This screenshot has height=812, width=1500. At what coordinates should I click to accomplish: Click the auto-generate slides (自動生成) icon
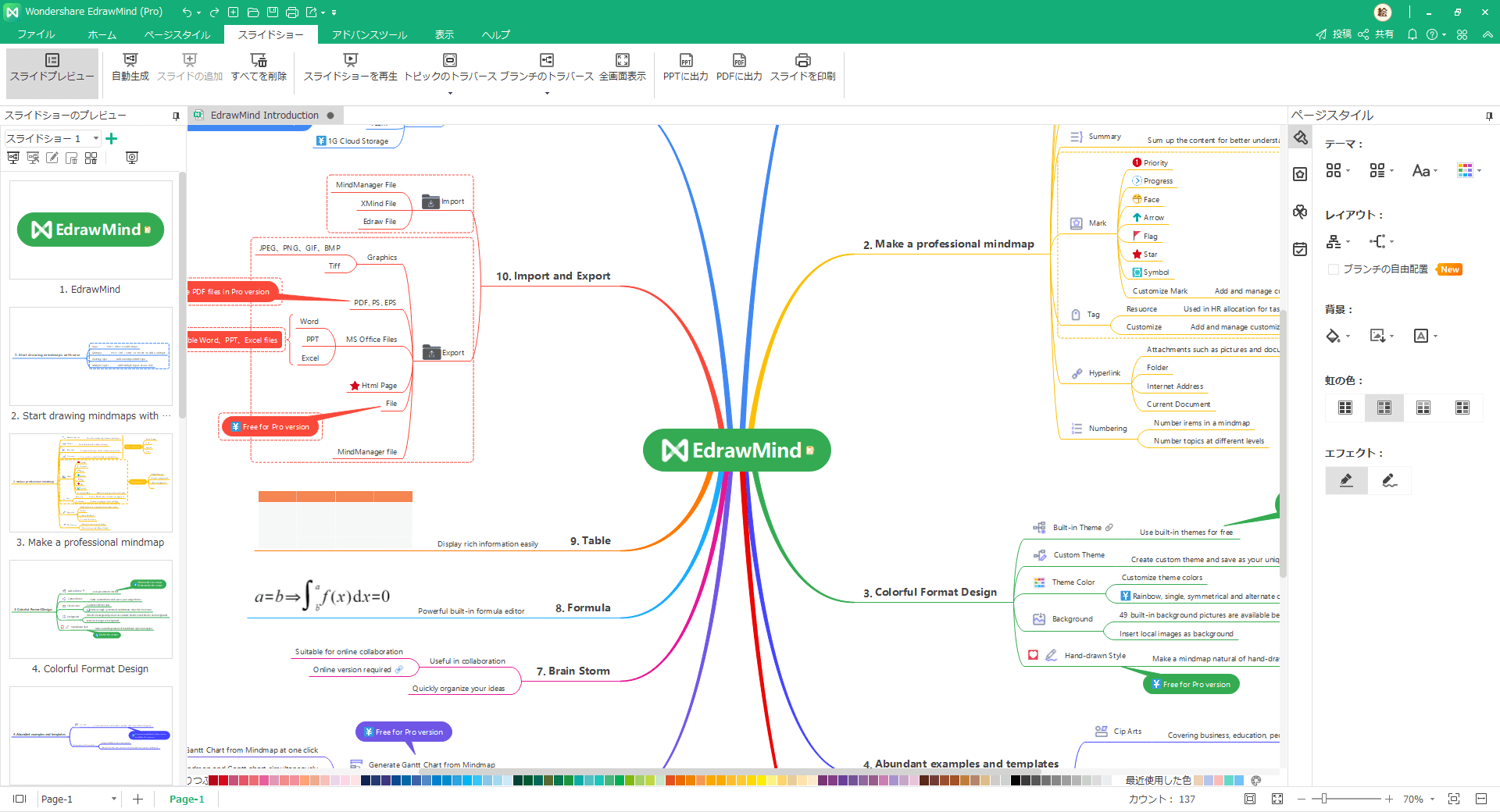130,61
